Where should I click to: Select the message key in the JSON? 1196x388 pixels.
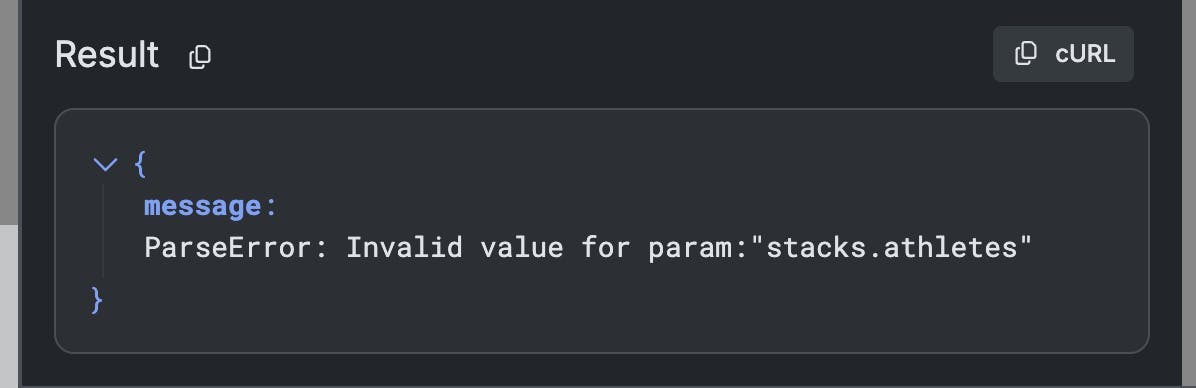[202, 206]
